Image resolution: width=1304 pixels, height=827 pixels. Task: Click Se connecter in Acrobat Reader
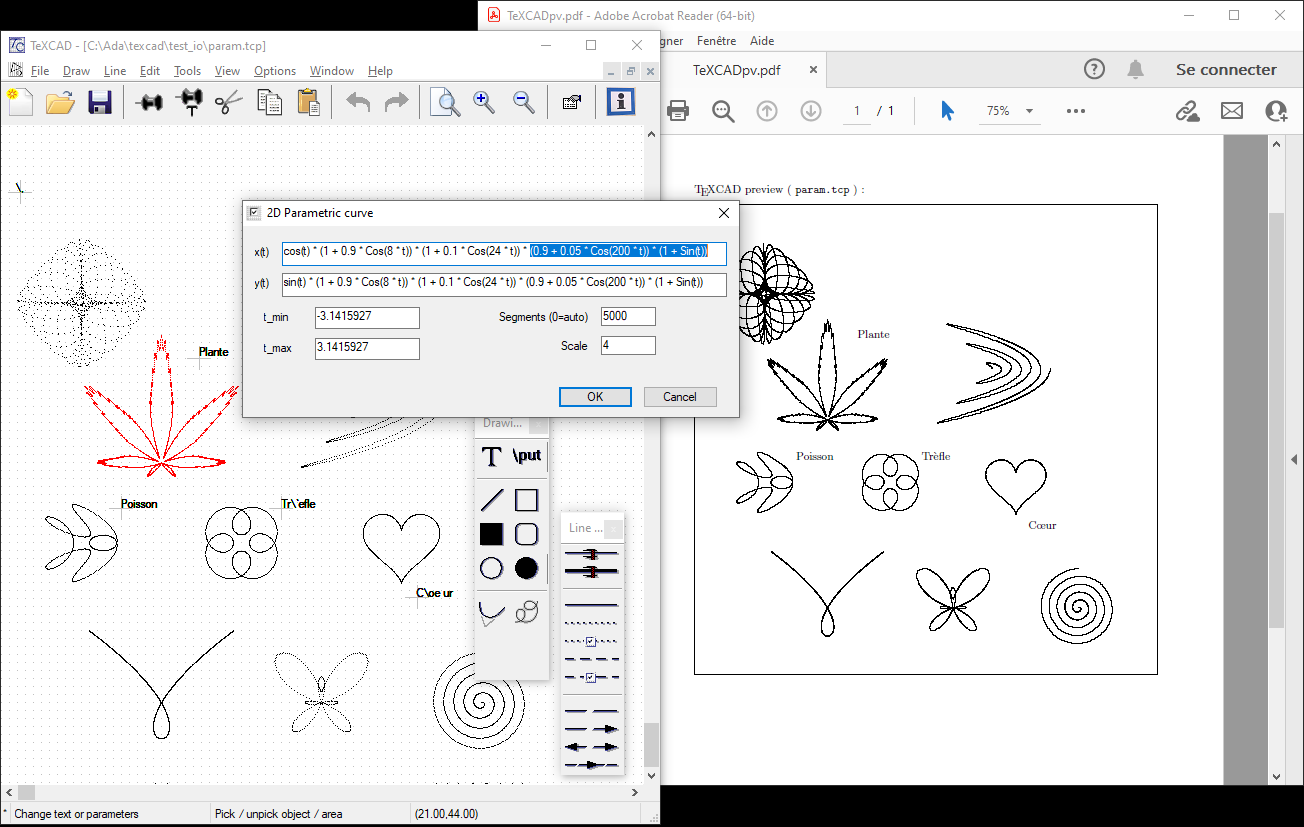tap(1226, 69)
